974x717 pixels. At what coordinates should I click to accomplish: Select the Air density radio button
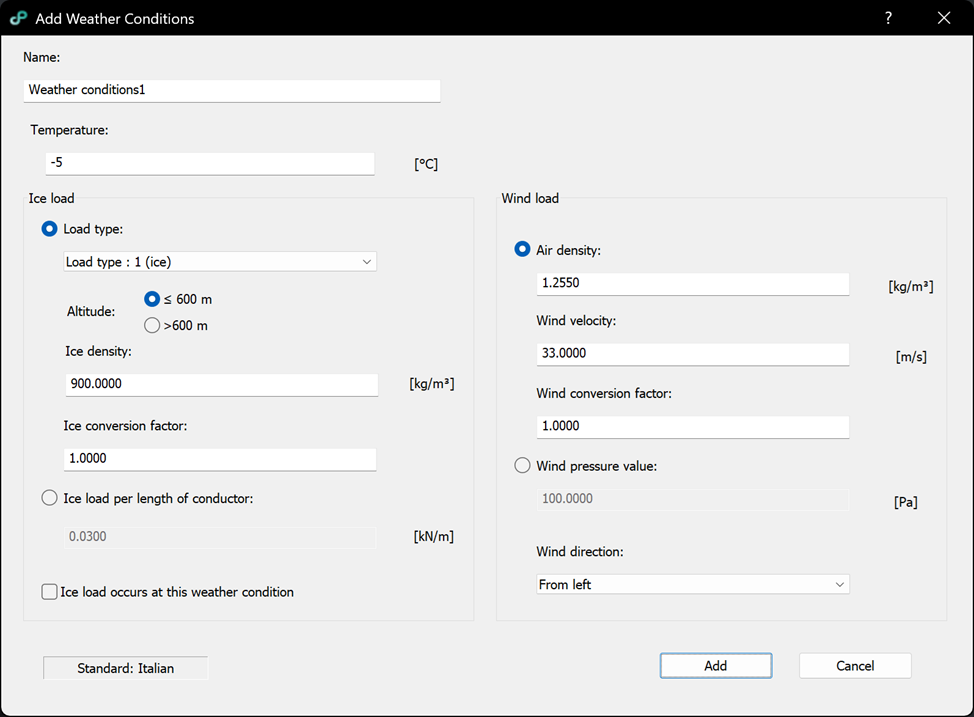click(x=522, y=250)
